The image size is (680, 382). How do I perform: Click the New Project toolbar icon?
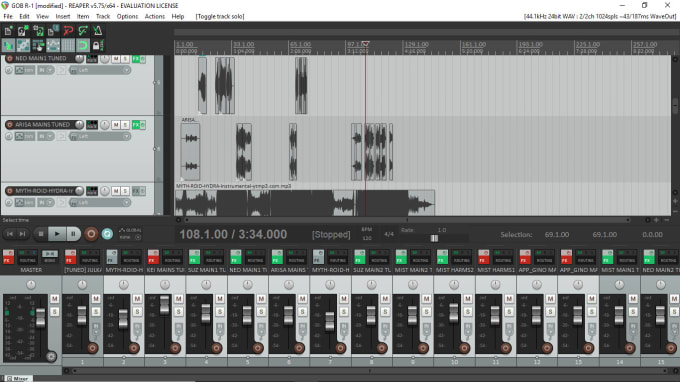coord(8,31)
